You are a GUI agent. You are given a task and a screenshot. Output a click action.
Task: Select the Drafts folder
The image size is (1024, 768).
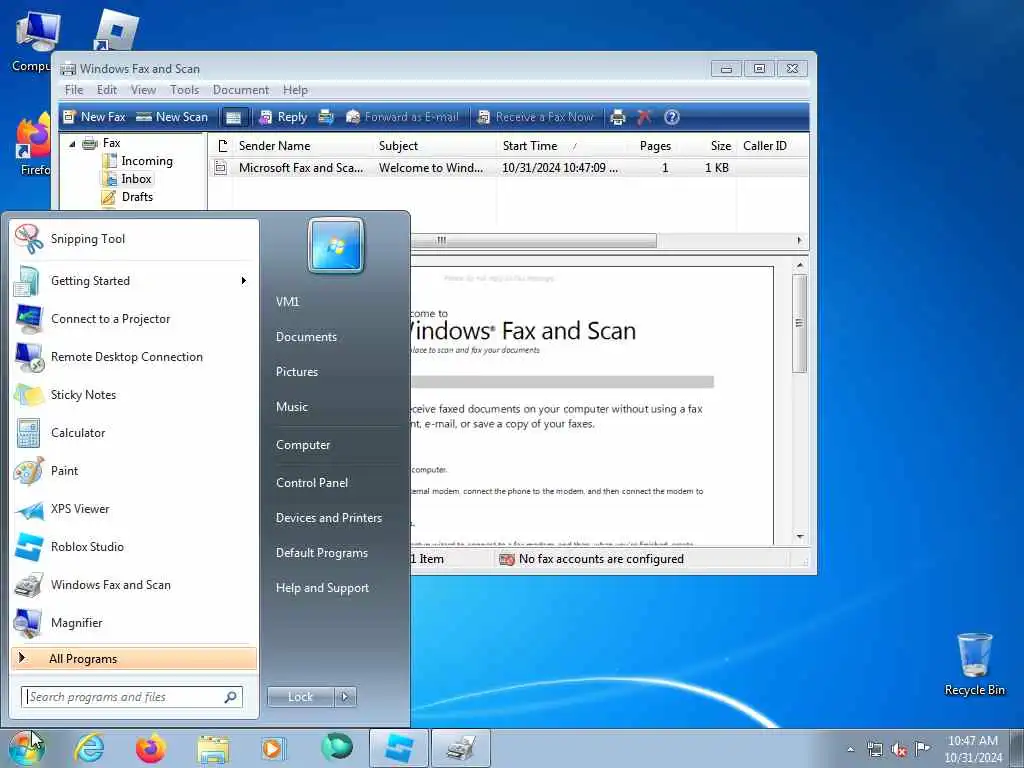[128, 197]
